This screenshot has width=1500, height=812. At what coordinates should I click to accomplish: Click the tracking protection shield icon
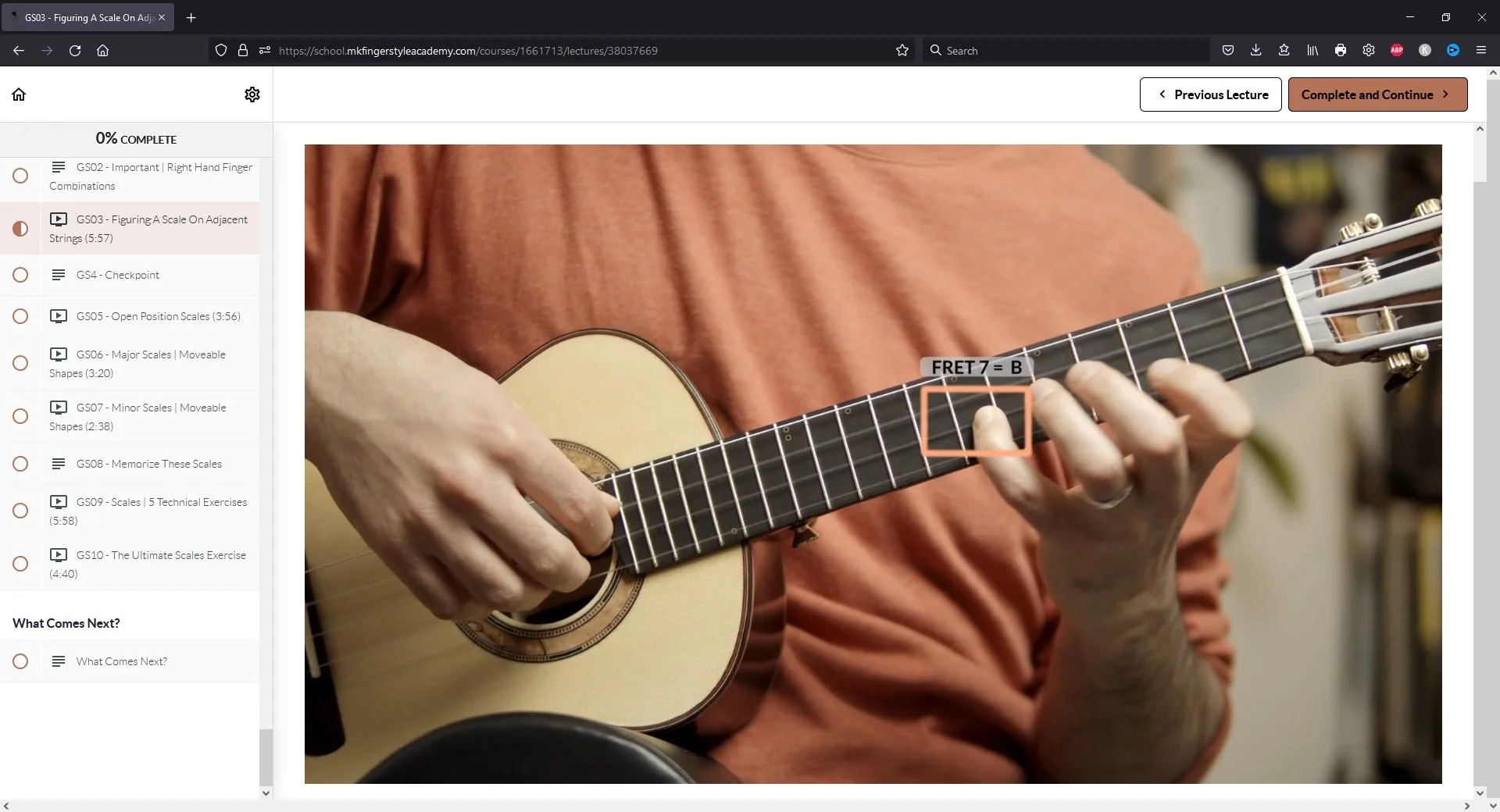pos(221,50)
